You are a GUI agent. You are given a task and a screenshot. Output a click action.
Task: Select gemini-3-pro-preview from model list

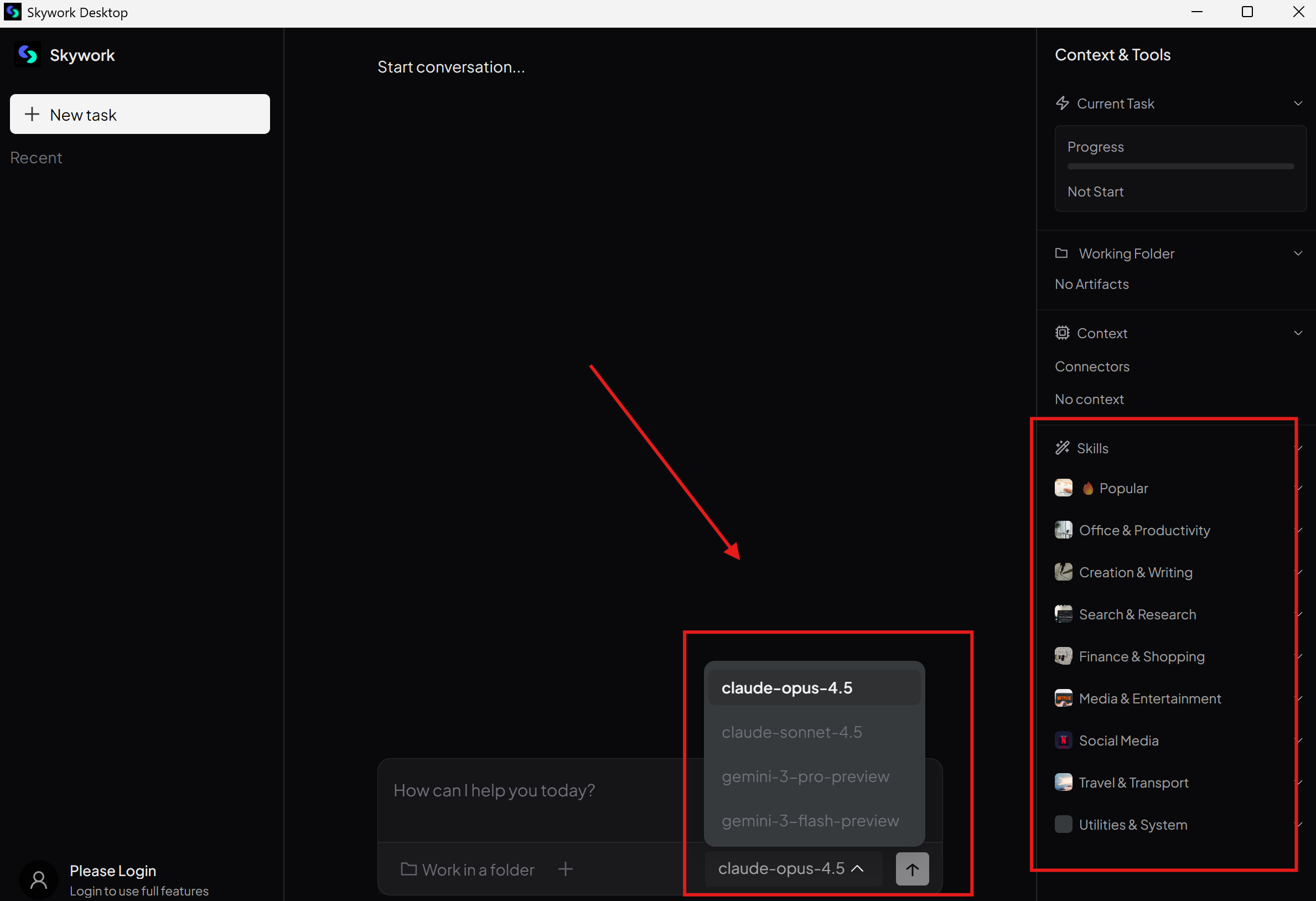pos(805,776)
